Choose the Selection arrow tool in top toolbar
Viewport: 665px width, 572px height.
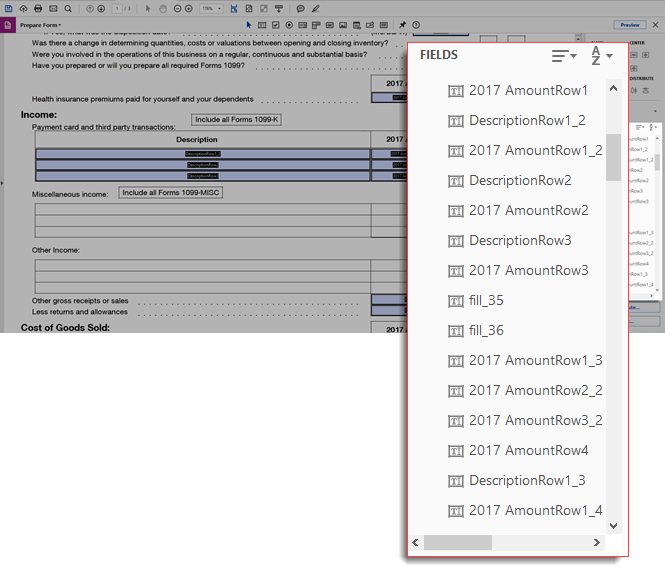(148, 8)
